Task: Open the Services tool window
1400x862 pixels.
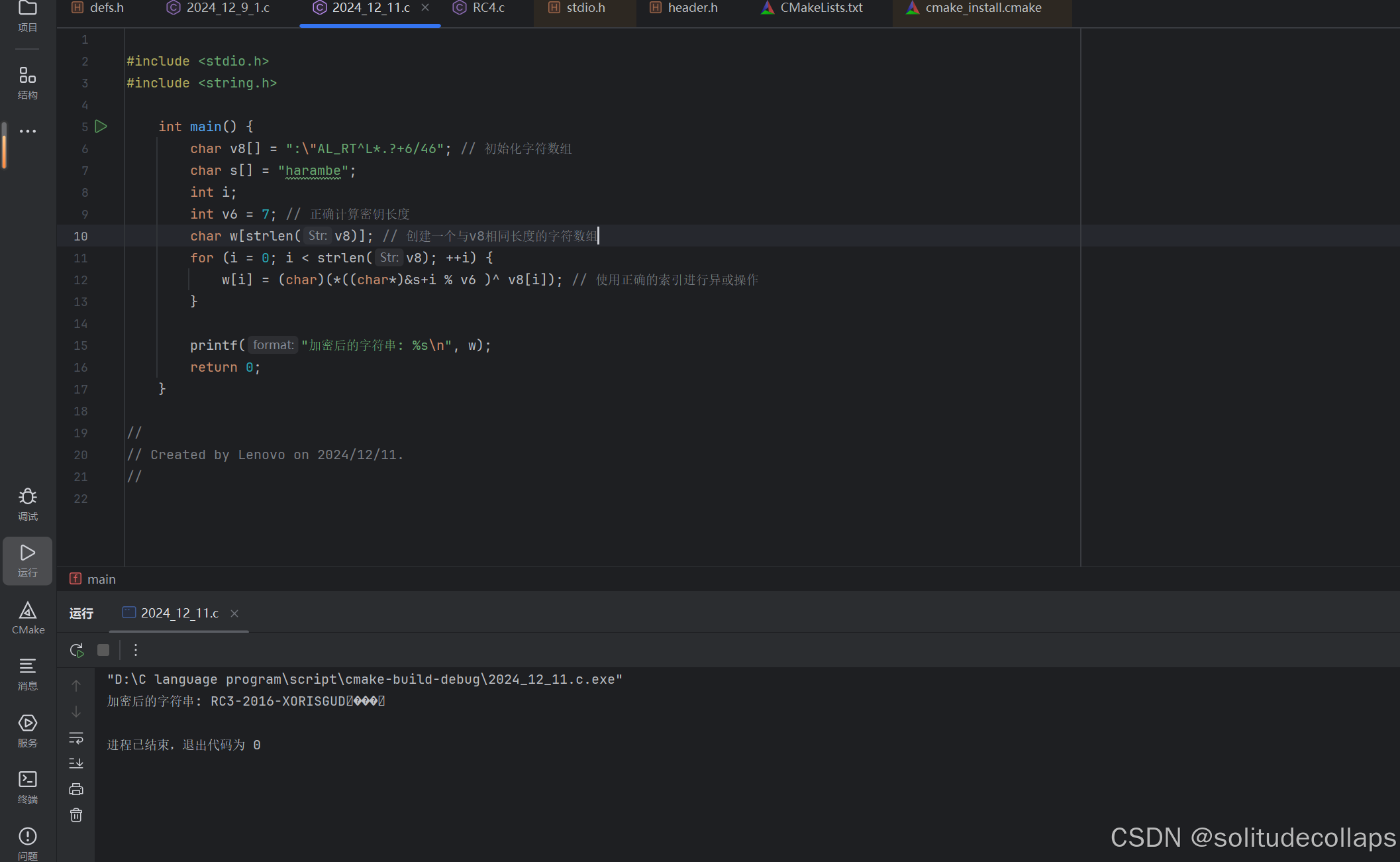Action: [x=27, y=730]
